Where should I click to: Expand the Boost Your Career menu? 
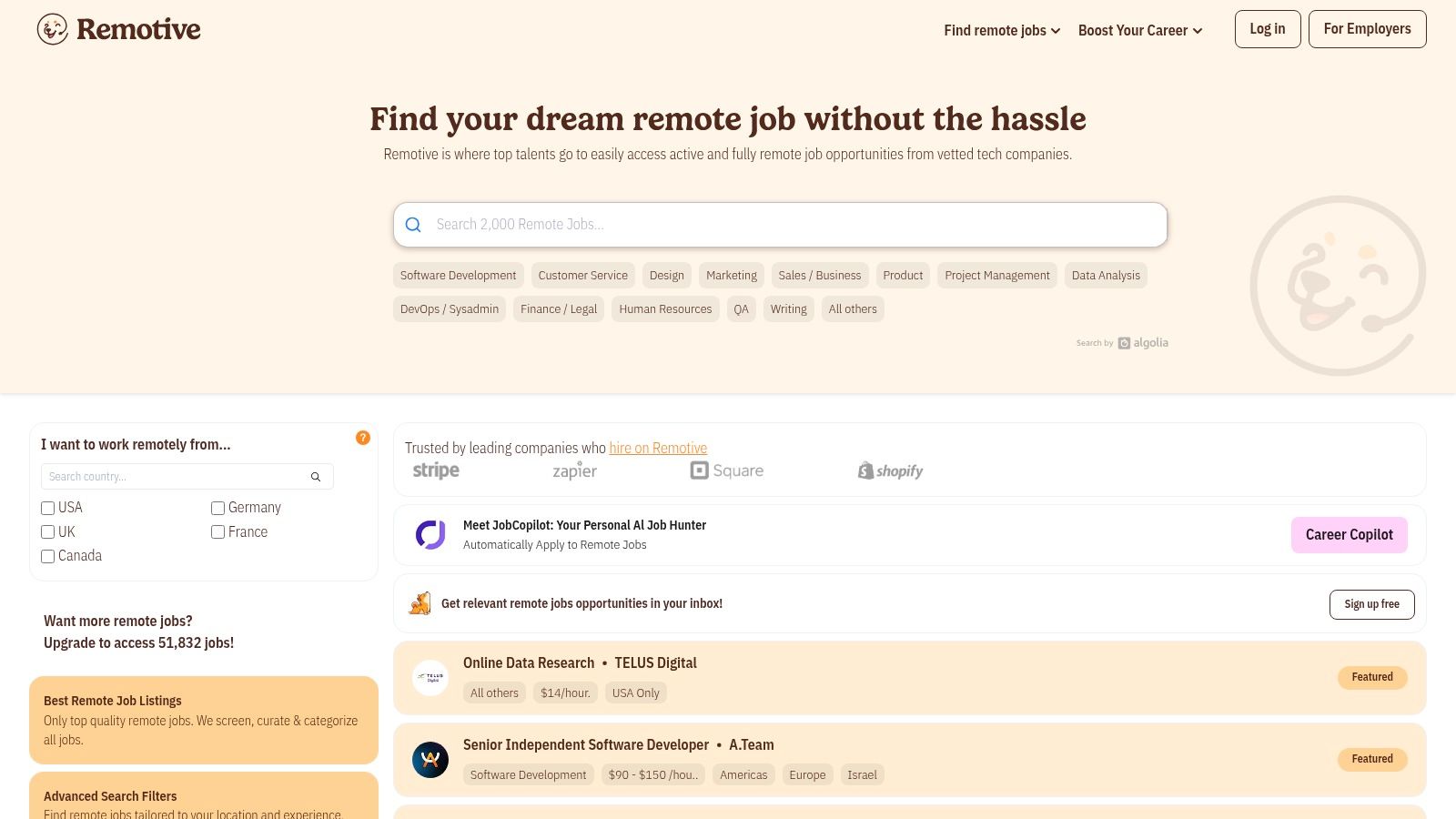coord(1140,31)
